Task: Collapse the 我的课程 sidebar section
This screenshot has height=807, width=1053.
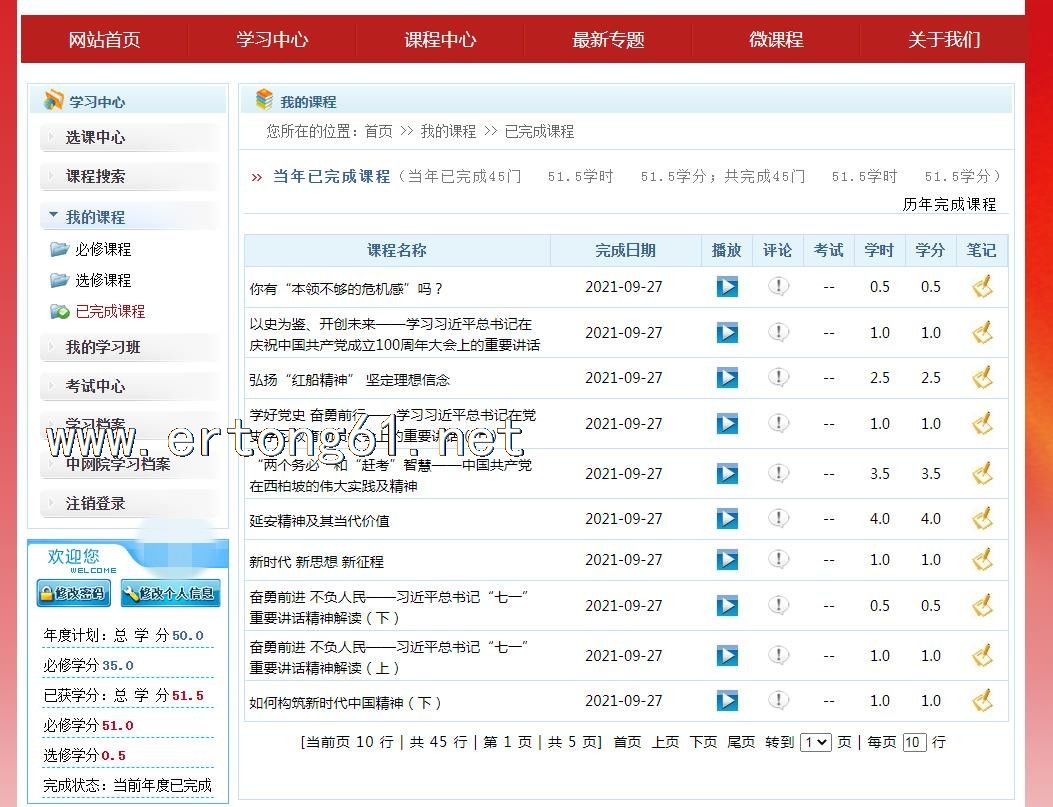Action: click(95, 217)
